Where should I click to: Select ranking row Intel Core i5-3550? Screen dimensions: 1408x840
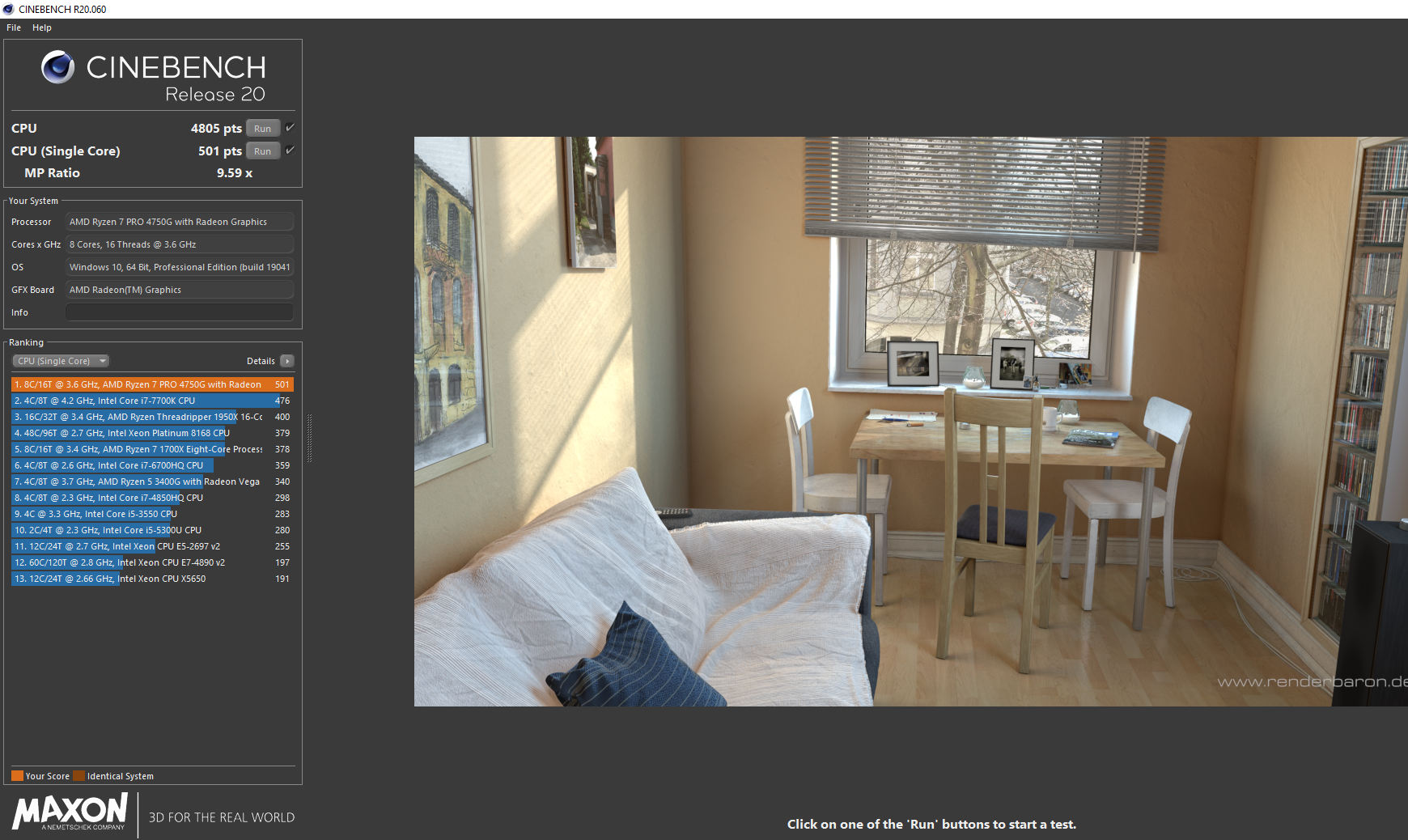[152, 514]
